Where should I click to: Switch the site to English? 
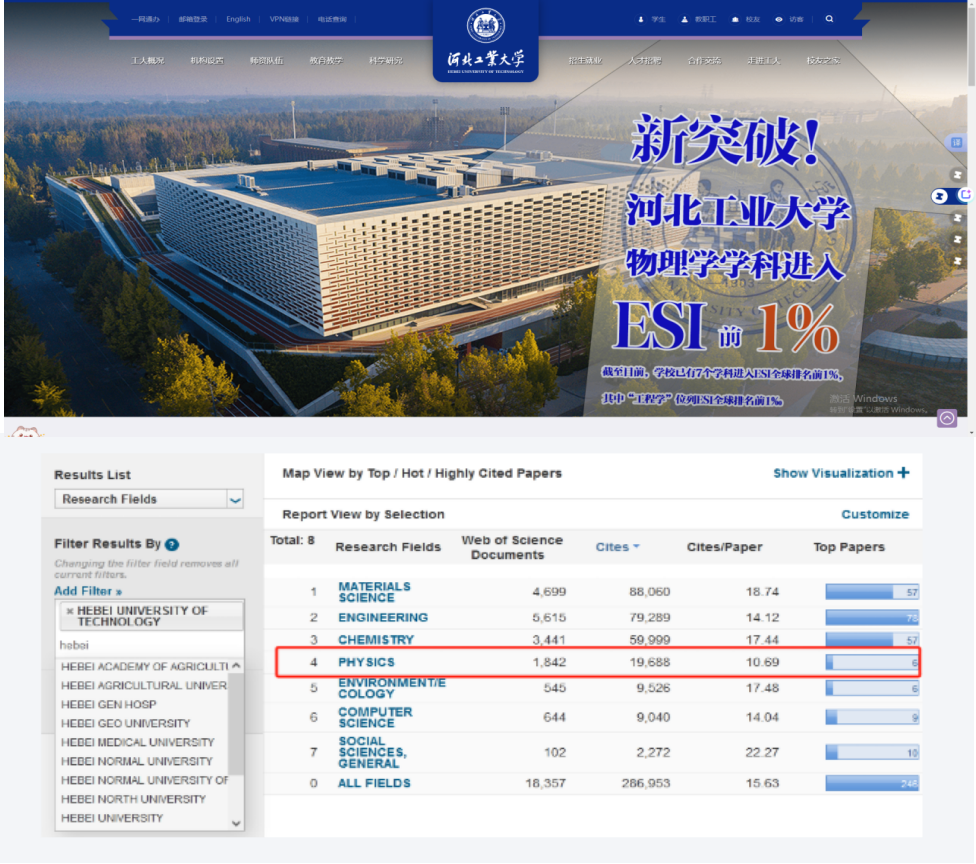tap(238, 19)
